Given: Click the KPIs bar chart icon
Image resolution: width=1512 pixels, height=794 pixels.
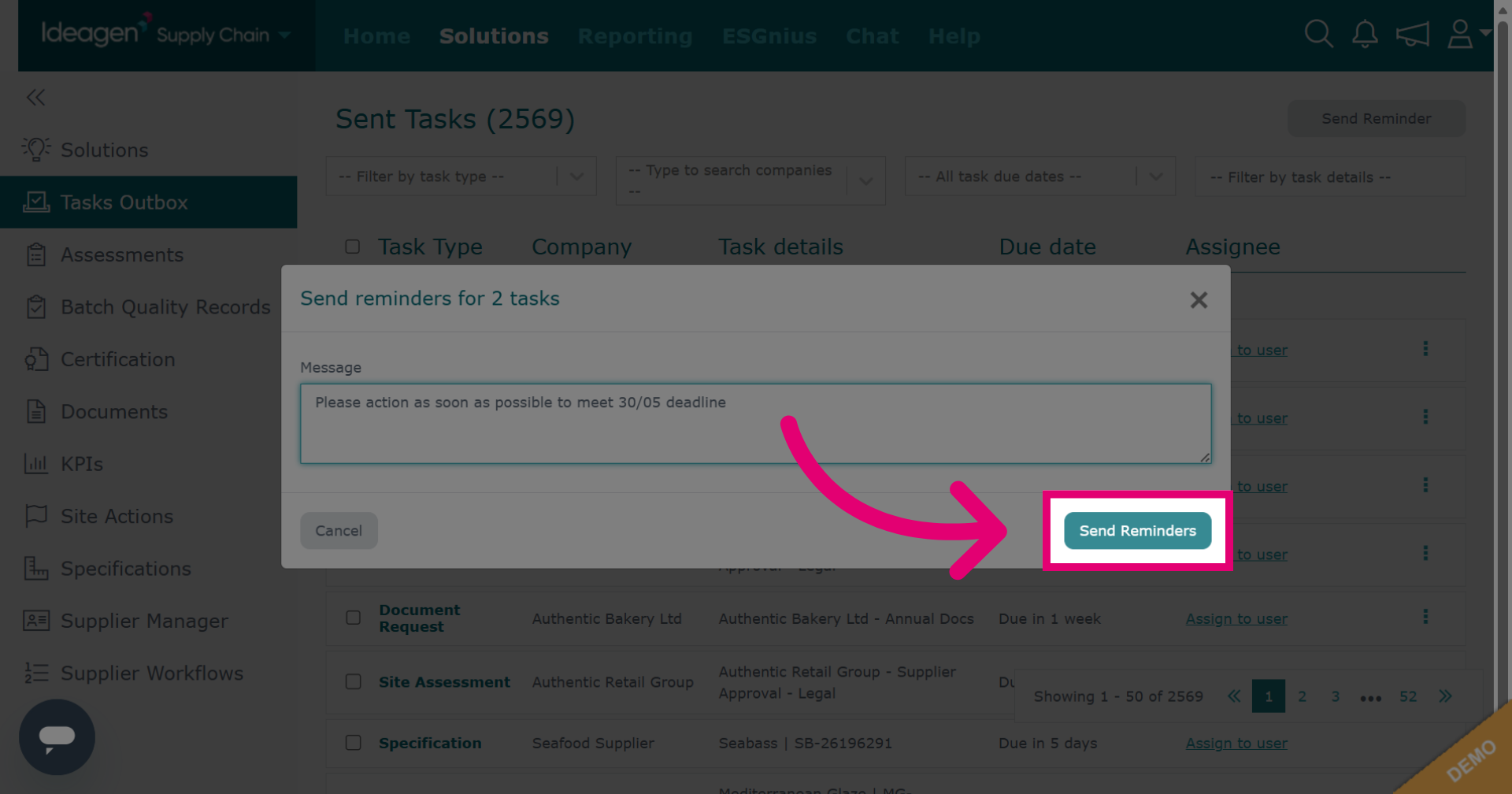Looking at the screenshot, I should 35,464.
